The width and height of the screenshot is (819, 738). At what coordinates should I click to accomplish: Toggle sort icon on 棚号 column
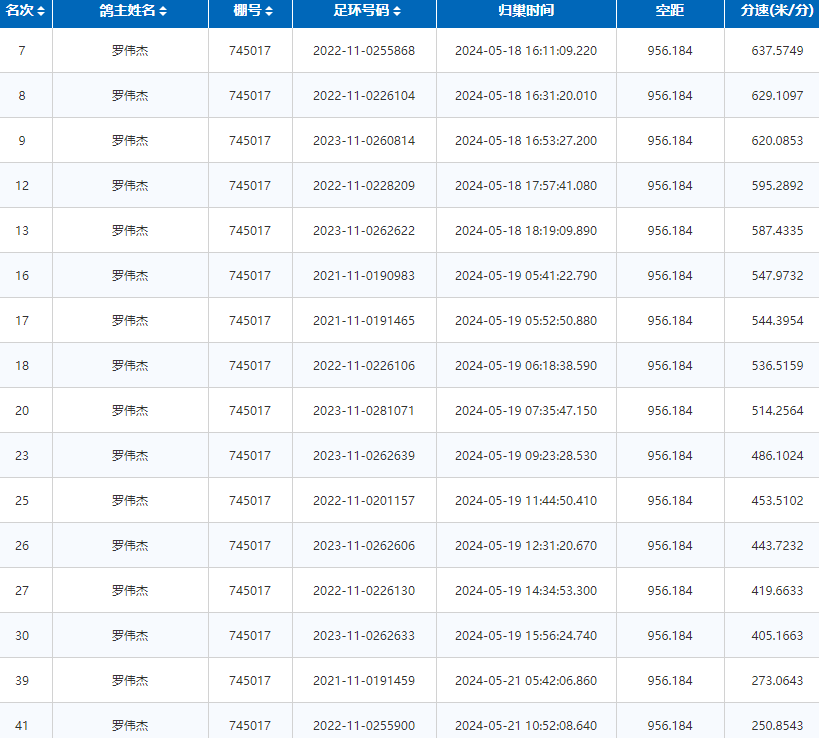point(269,11)
